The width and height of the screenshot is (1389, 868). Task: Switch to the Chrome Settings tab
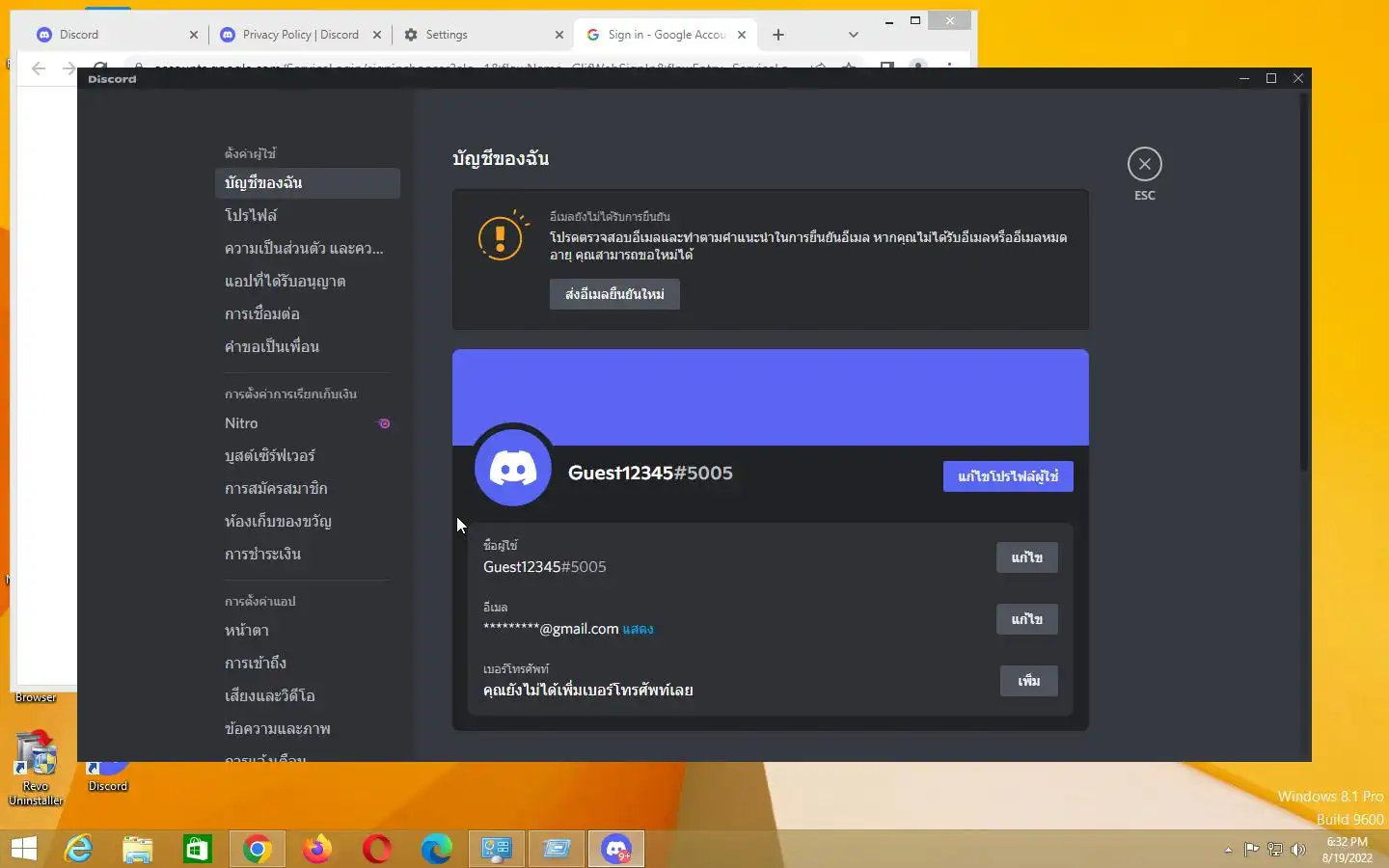tap(482, 35)
